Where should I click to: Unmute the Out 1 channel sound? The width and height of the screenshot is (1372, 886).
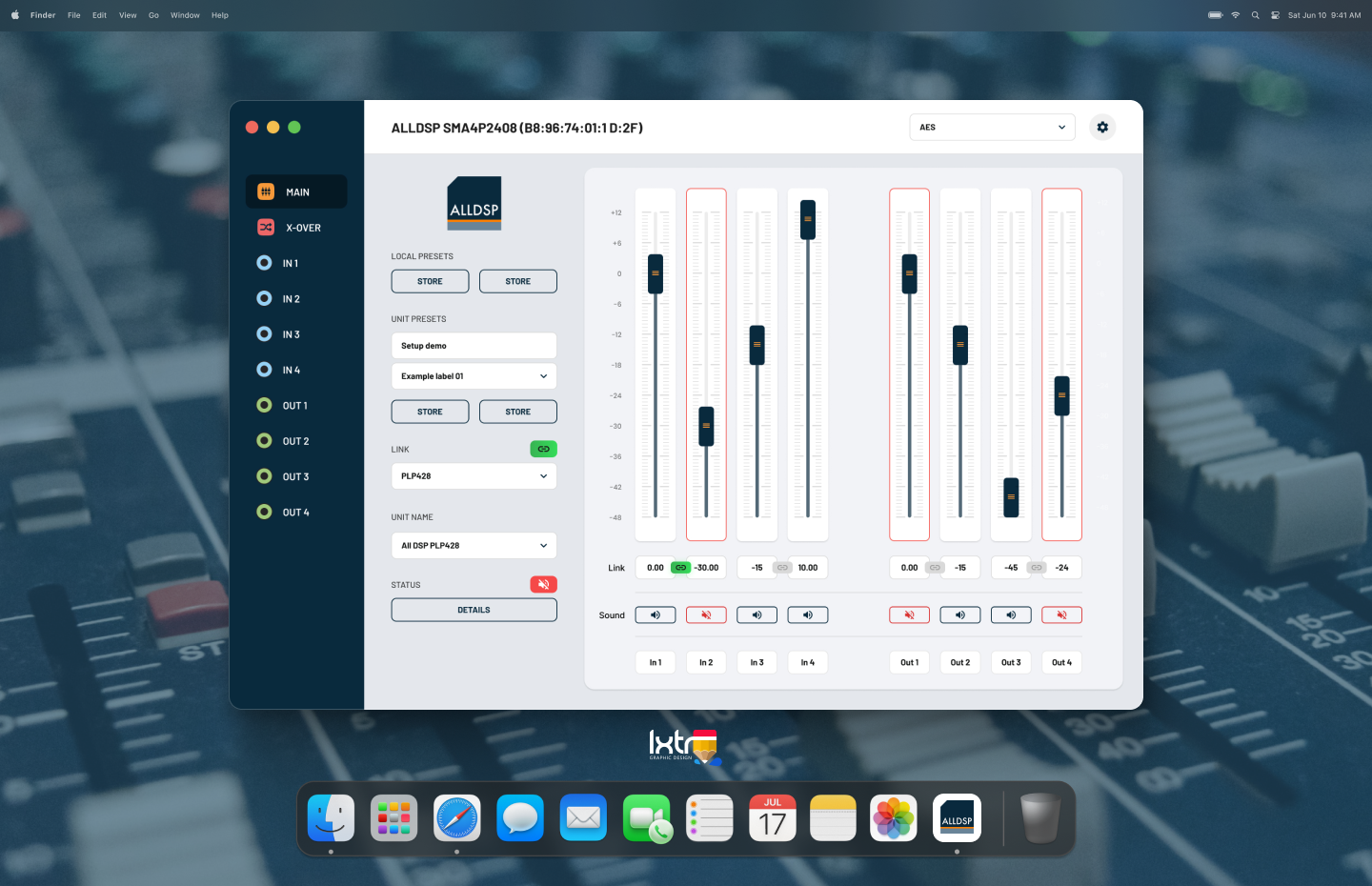[x=909, y=615]
